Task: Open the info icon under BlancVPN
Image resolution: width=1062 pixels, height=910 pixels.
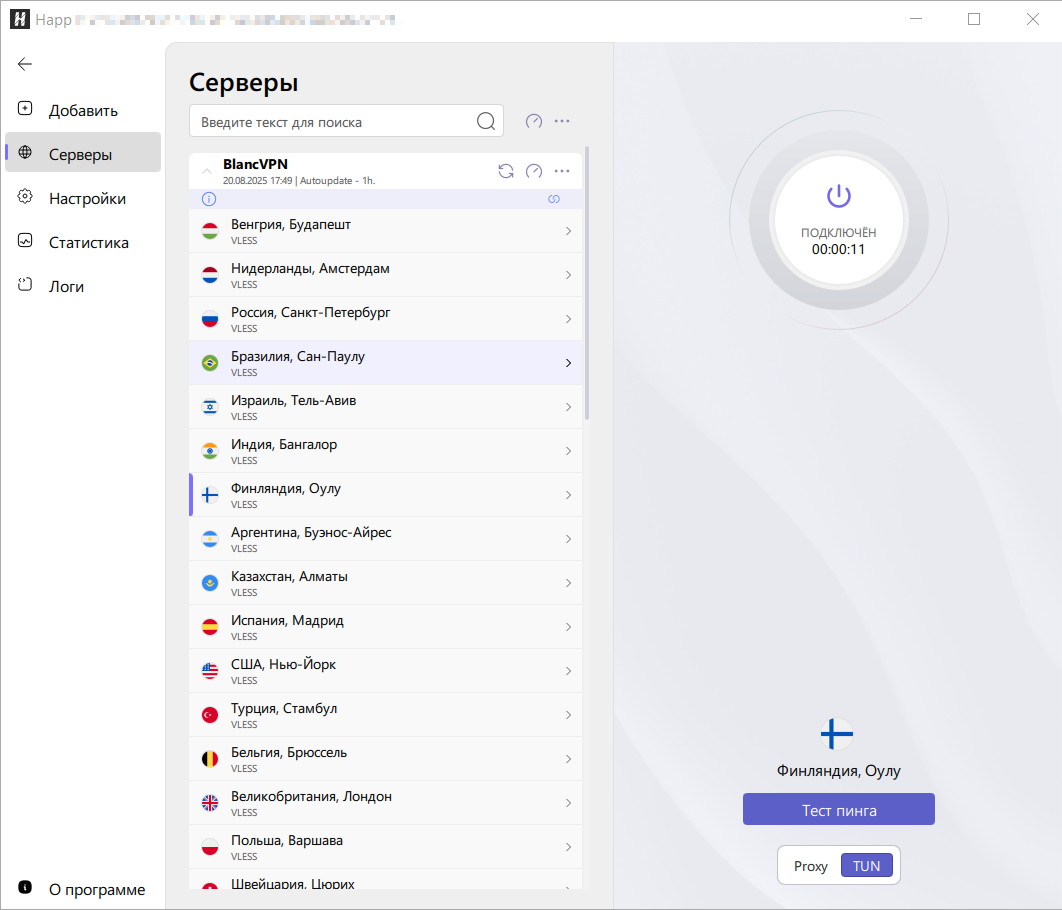Action: [209, 199]
